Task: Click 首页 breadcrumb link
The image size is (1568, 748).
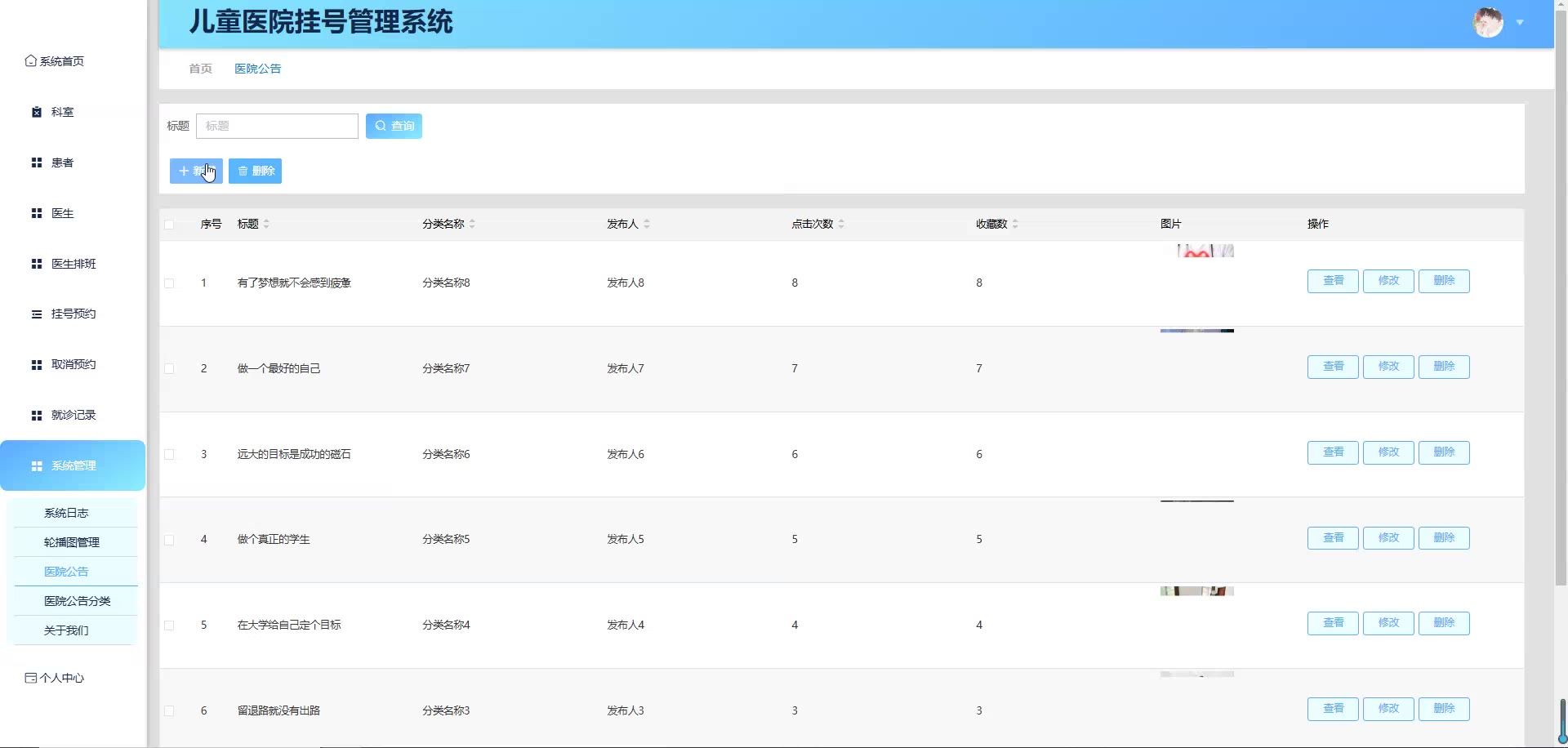Action: 201,69
